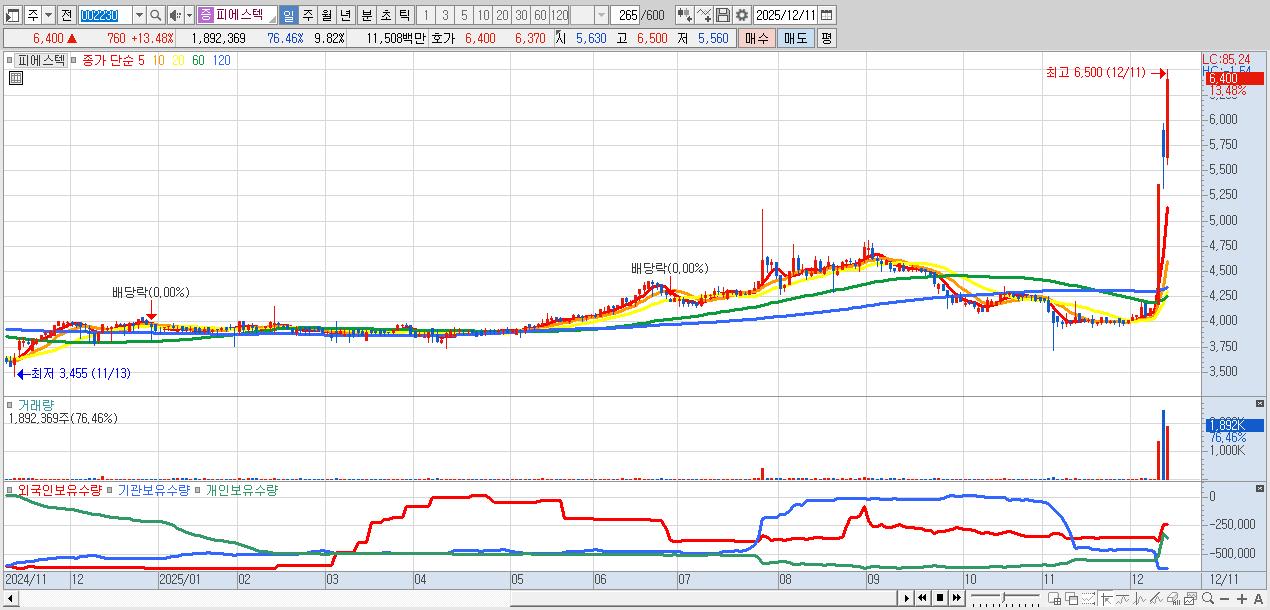Click the continuous-view arrows icon before the gear

coord(683,15)
